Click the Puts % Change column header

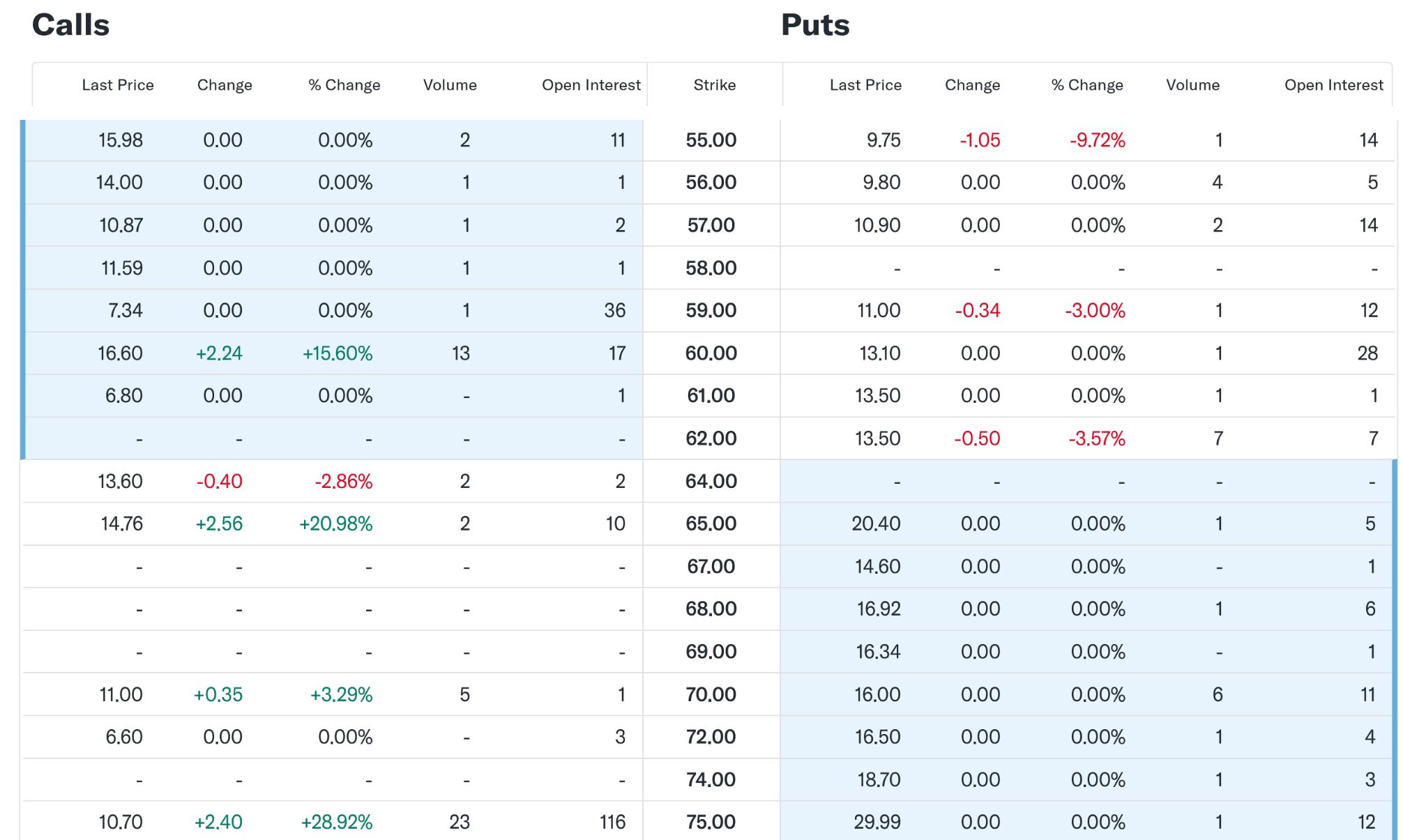[1087, 85]
